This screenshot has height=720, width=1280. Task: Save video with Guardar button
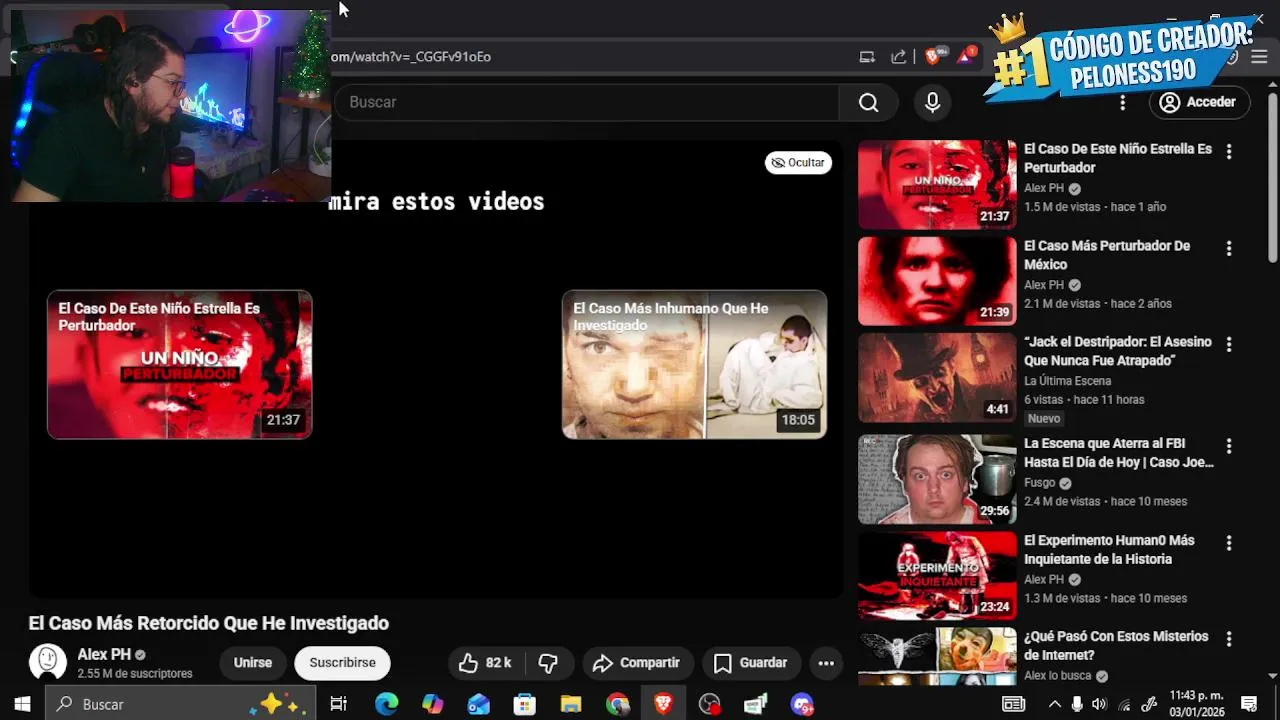[x=750, y=663]
